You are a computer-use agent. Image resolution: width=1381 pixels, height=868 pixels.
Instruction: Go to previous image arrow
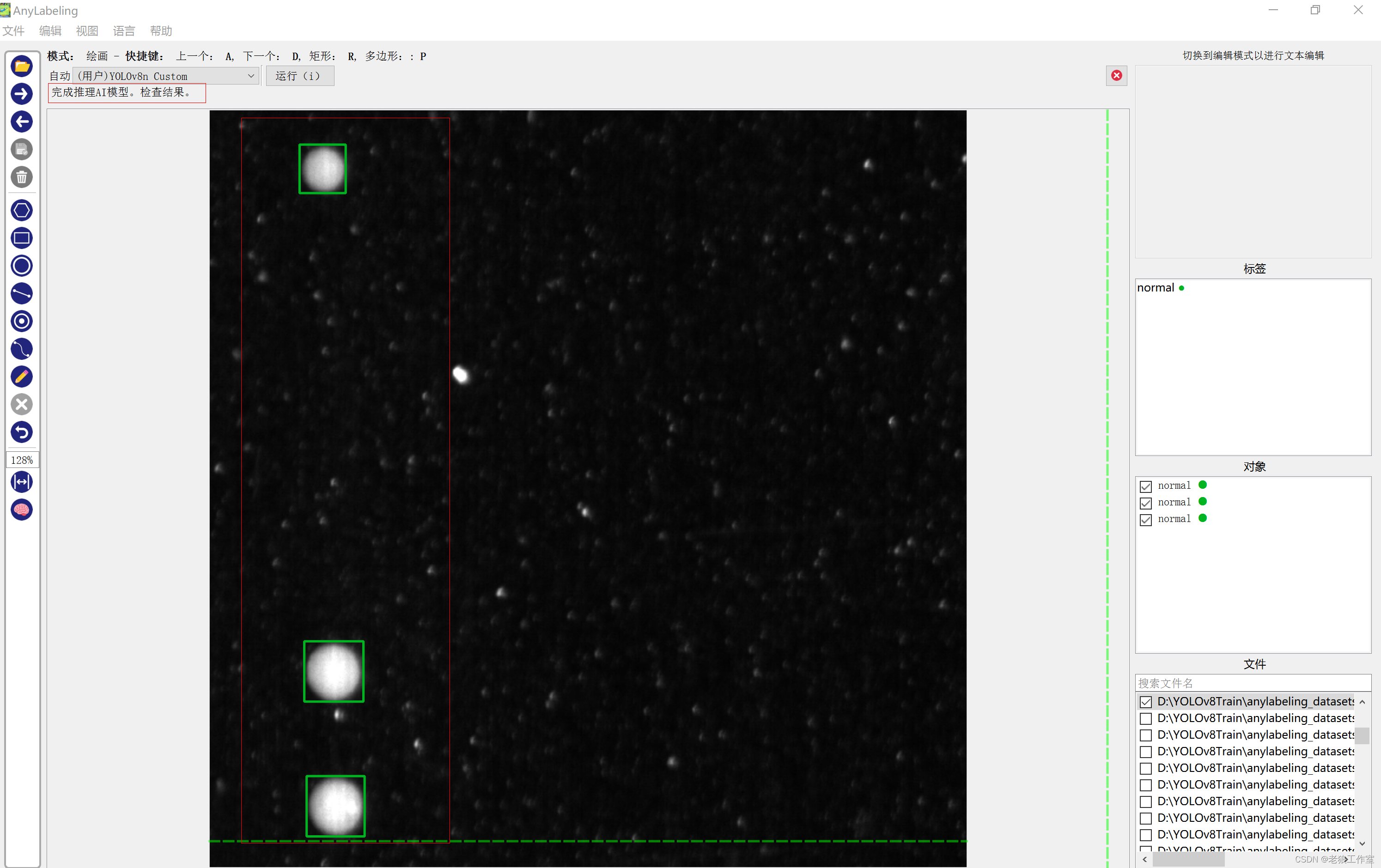[22, 121]
